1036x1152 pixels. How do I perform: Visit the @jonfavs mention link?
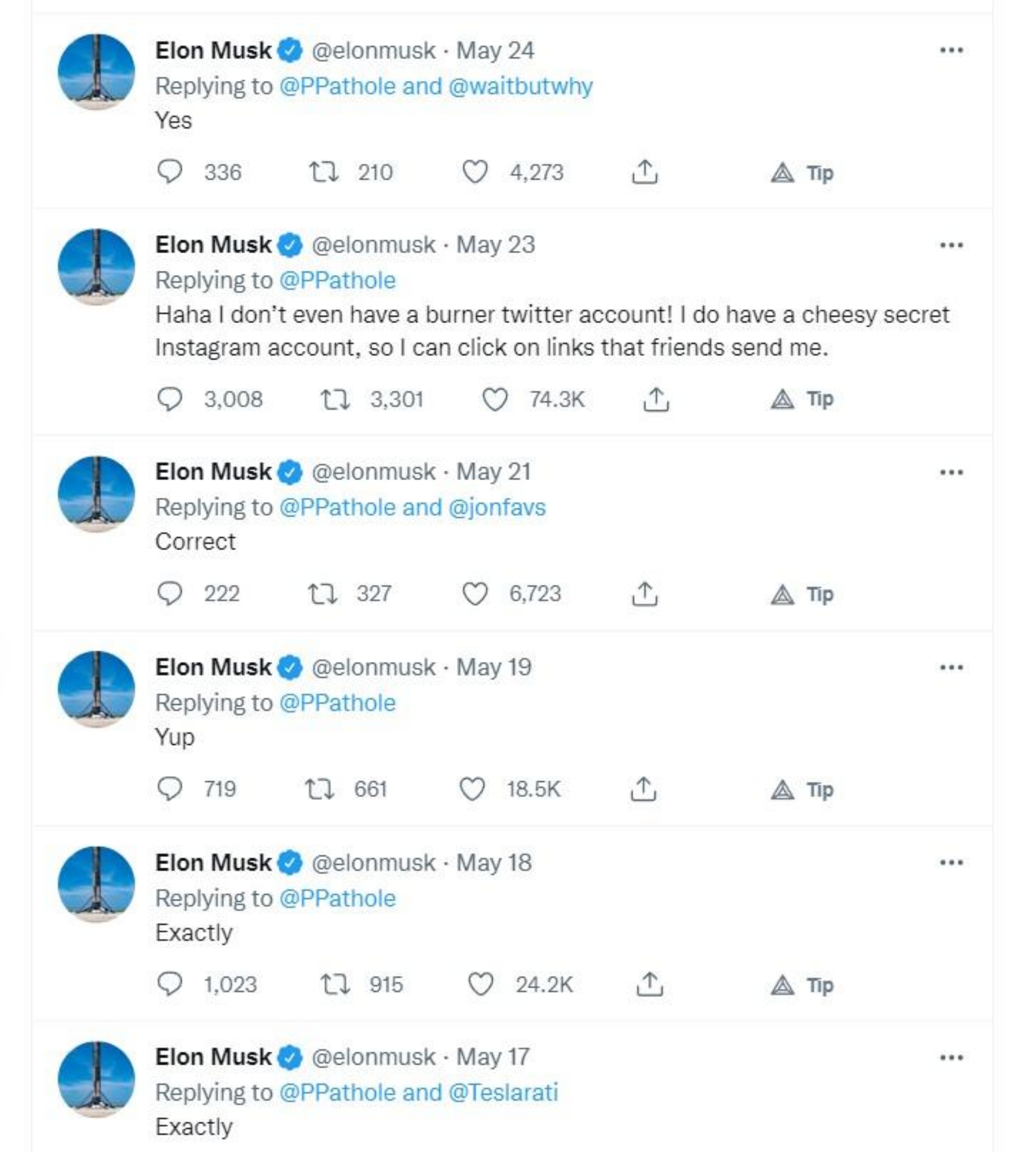coord(497,507)
